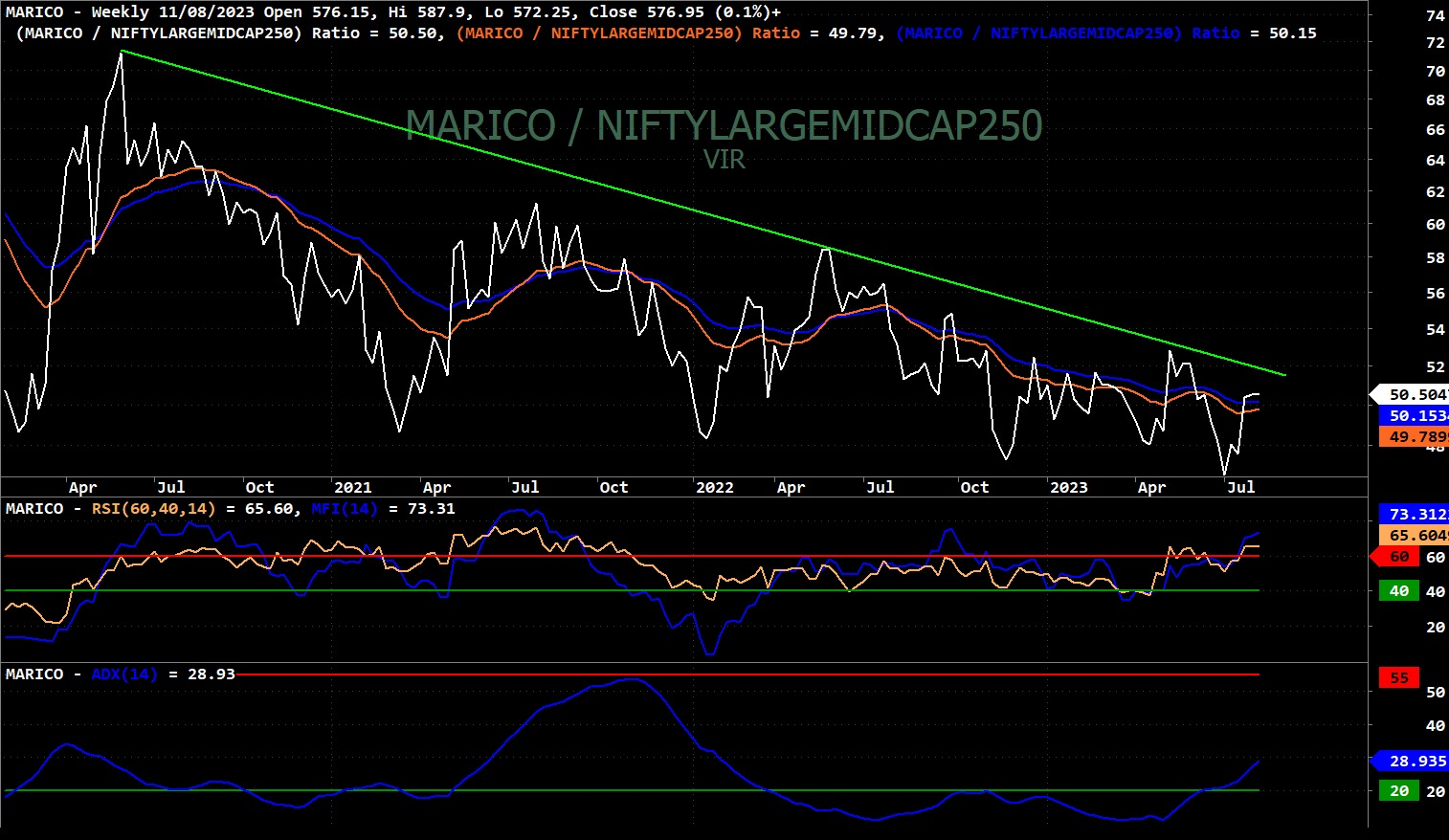
Task: Select the blue Ratio = 50.15 legend label
Action: pos(1106,33)
